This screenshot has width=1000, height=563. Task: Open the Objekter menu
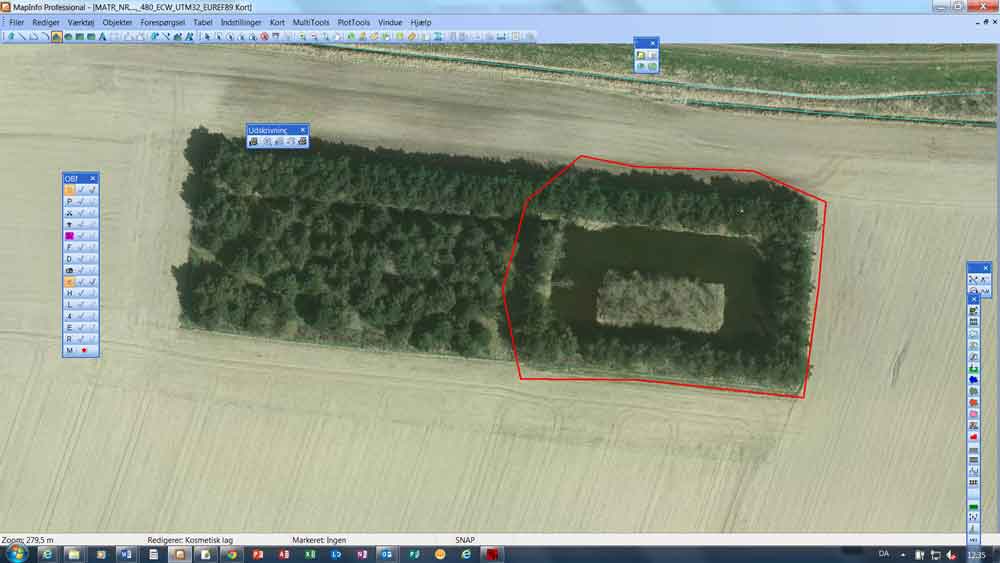pyautogui.click(x=117, y=22)
